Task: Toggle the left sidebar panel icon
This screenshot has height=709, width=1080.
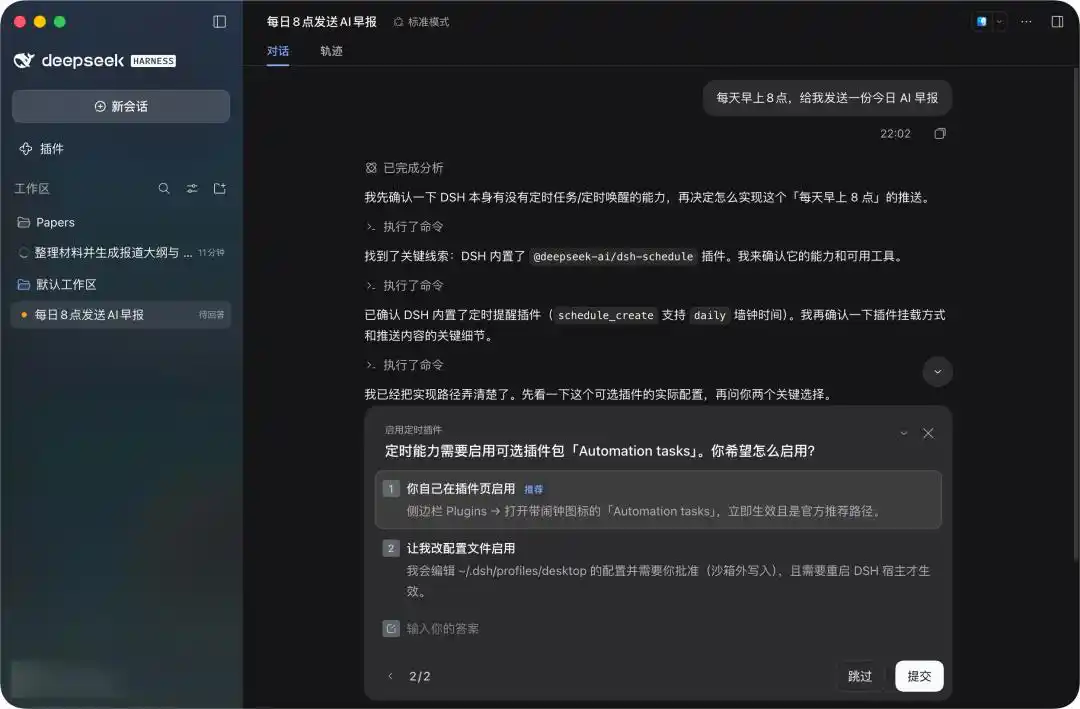Action: click(x=220, y=22)
